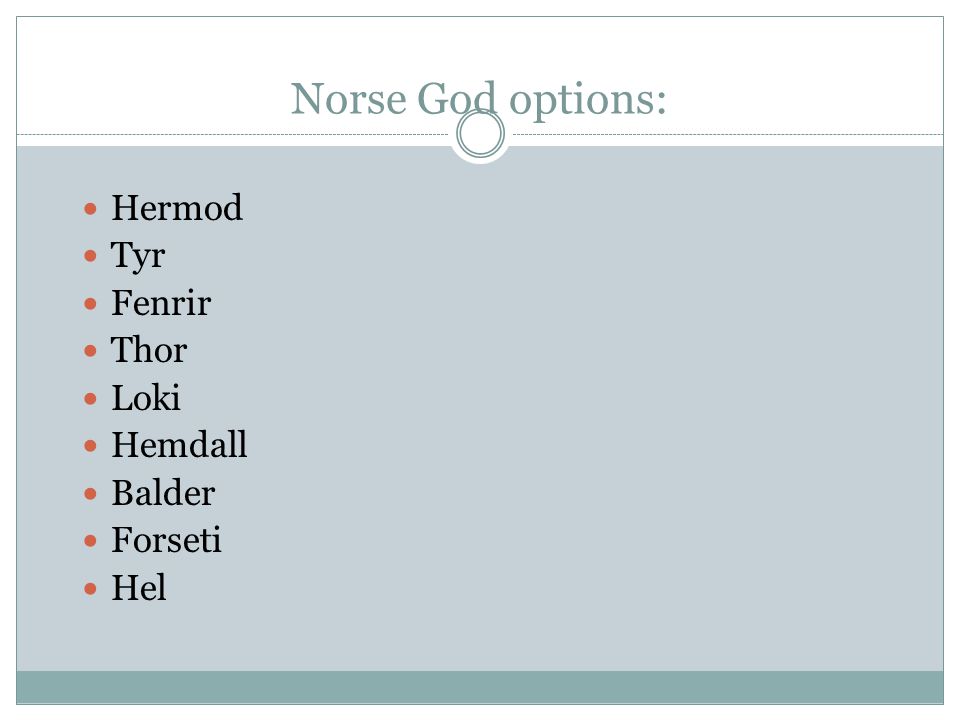This screenshot has height=720, width=960.
Task: Click the slide title 'Norse God options:'
Action: [478, 99]
